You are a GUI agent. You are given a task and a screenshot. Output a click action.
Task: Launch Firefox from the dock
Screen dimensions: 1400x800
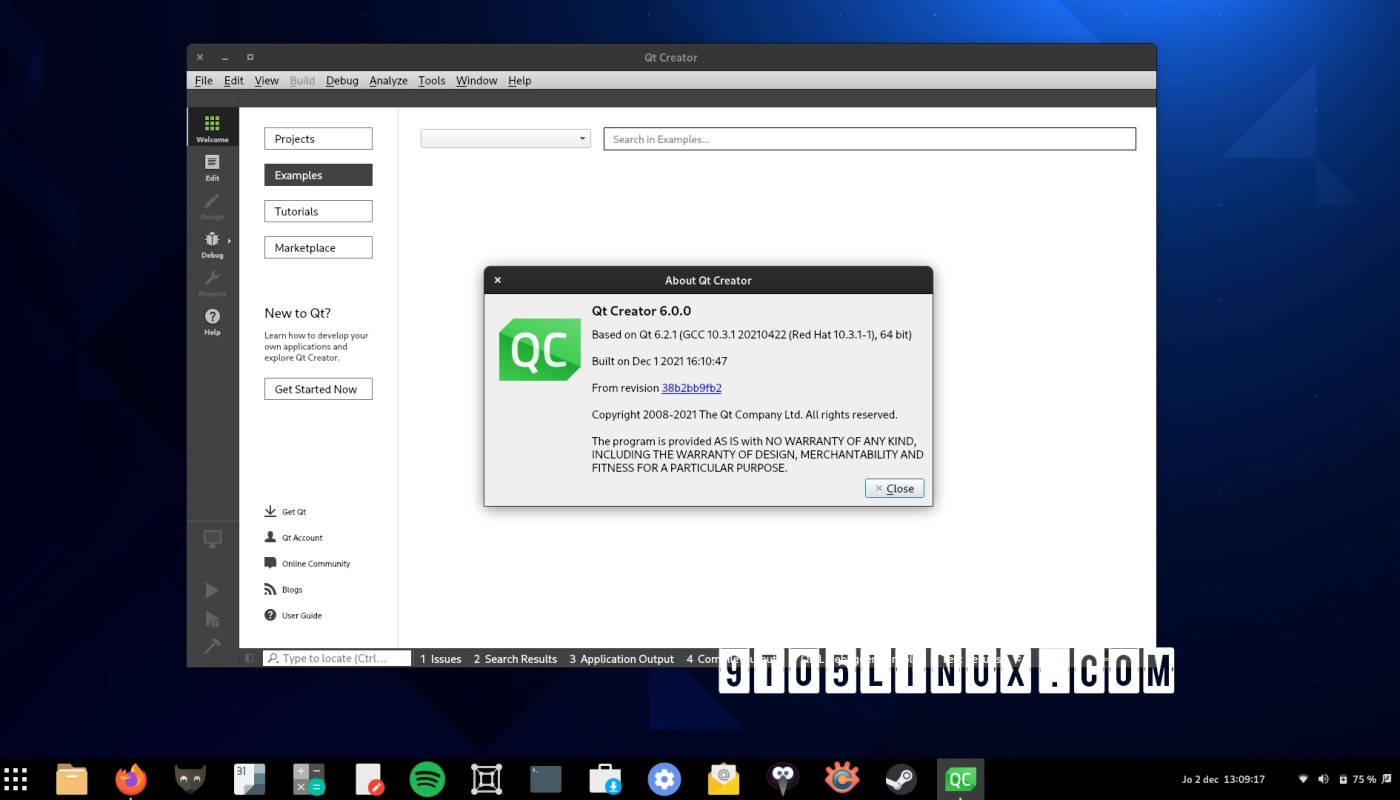pos(131,779)
